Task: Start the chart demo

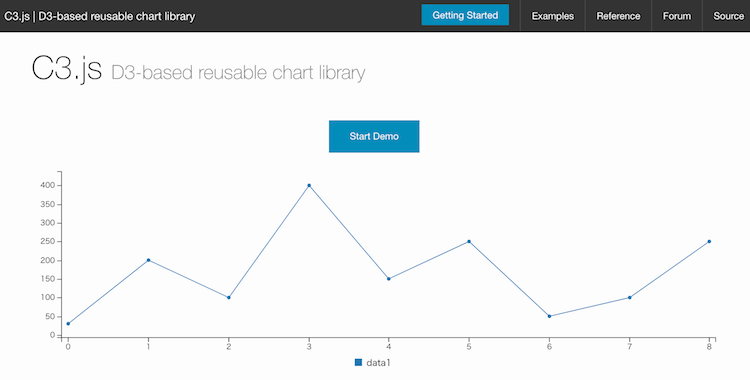Action: click(x=374, y=136)
